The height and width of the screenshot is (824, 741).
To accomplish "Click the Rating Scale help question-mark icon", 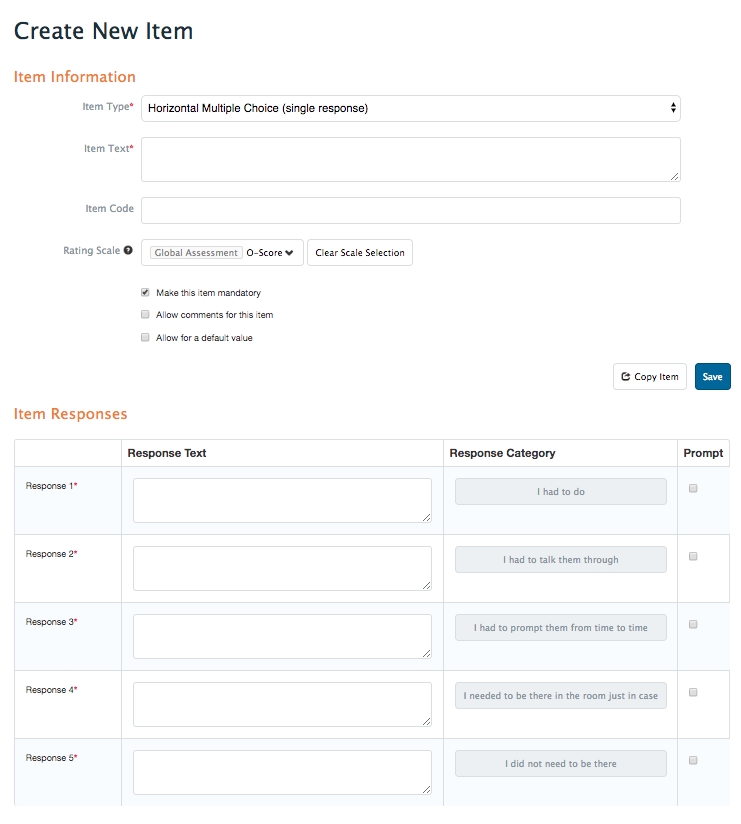I will (128, 251).
